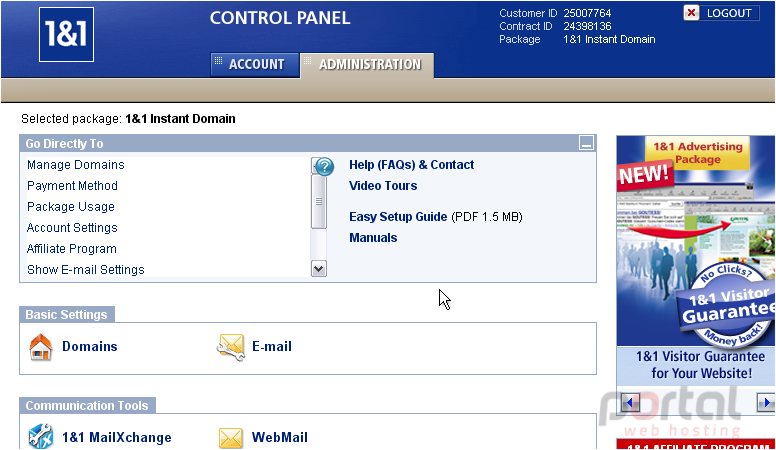Viewport: 776px width, 450px height.
Task: Click the Communication Tools section header
Action: (x=87, y=405)
